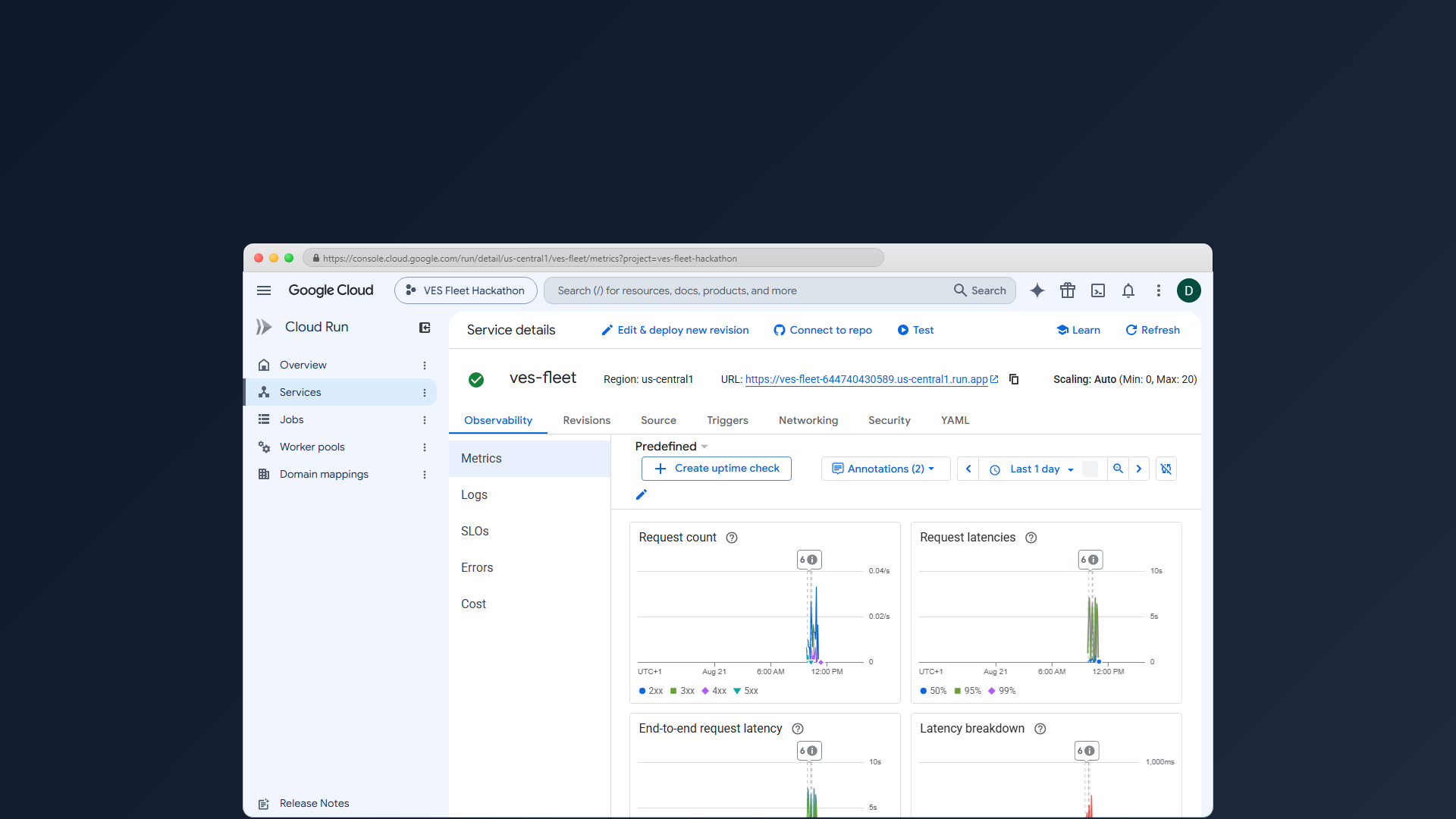Viewport: 1456px width, 819px height.
Task: Click the Search button
Action: tap(980, 290)
